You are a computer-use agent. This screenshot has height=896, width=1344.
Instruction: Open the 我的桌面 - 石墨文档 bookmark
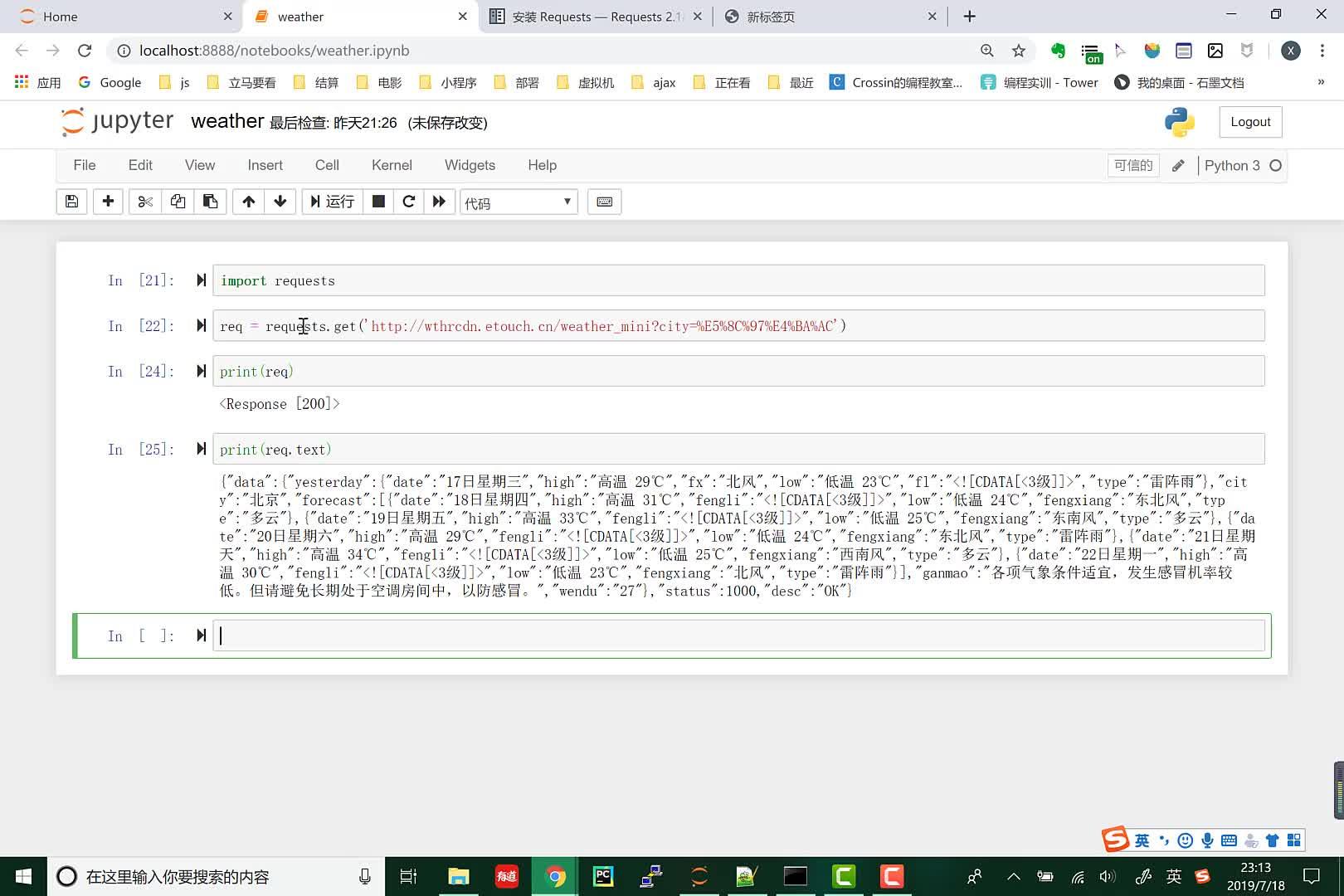click(1179, 82)
